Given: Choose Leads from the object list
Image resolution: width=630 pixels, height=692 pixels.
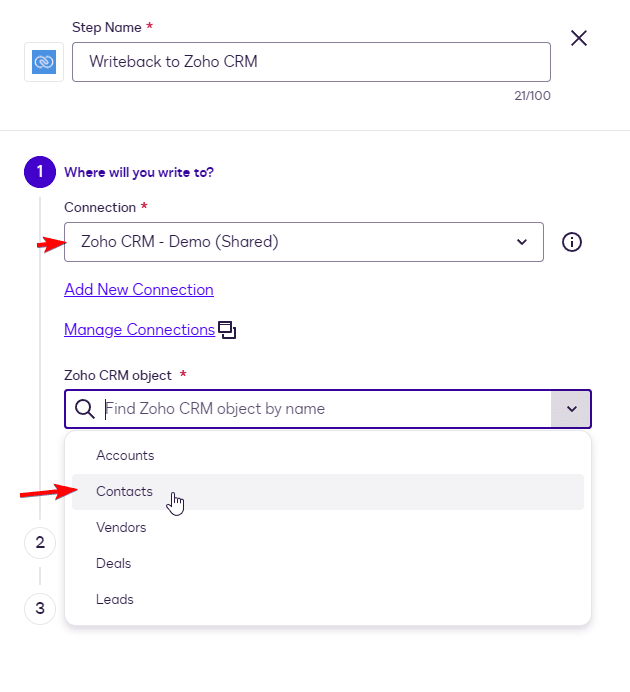Looking at the screenshot, I should (115, 600).
